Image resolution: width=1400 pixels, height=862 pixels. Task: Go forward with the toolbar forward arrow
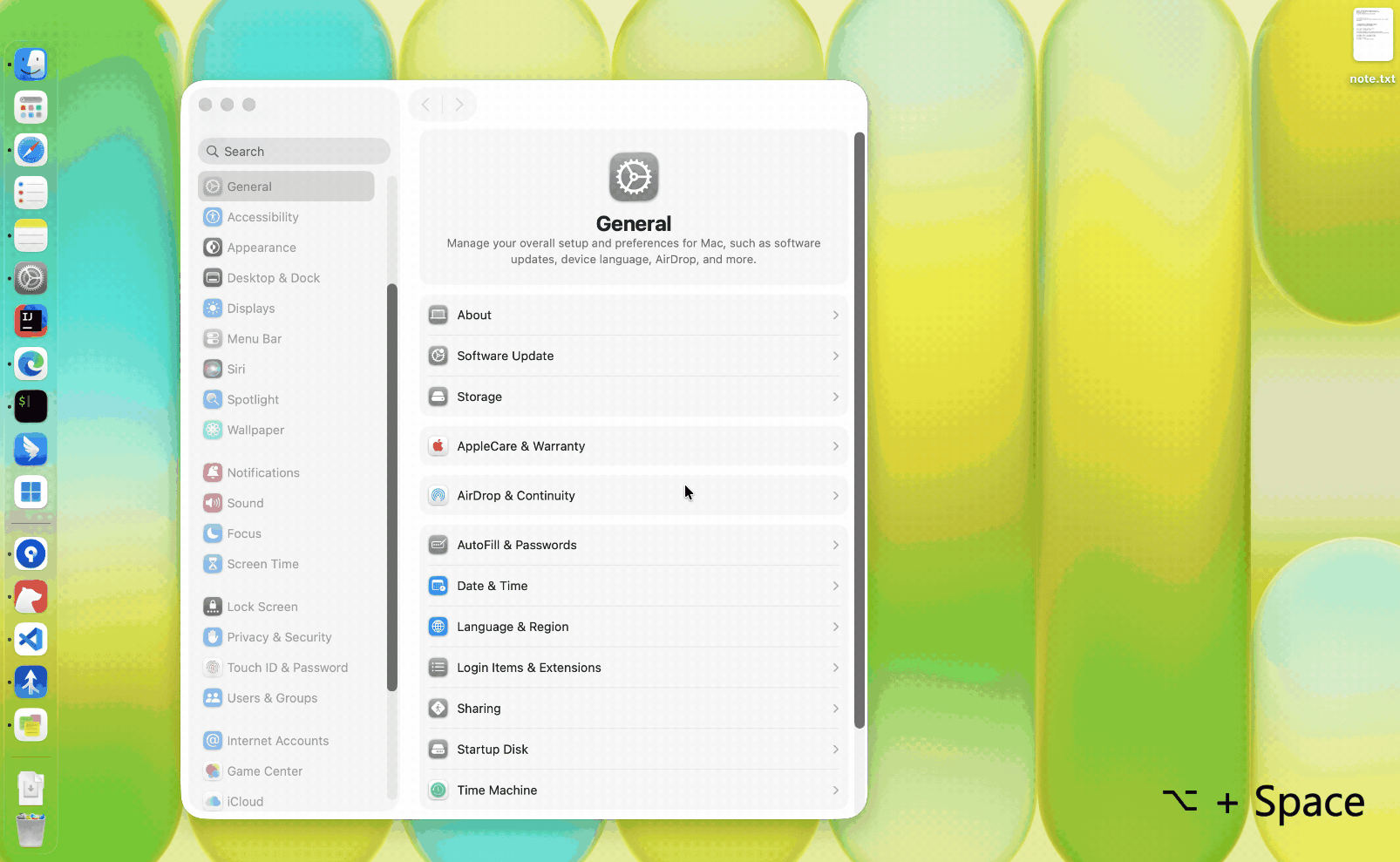coord(459,105)
